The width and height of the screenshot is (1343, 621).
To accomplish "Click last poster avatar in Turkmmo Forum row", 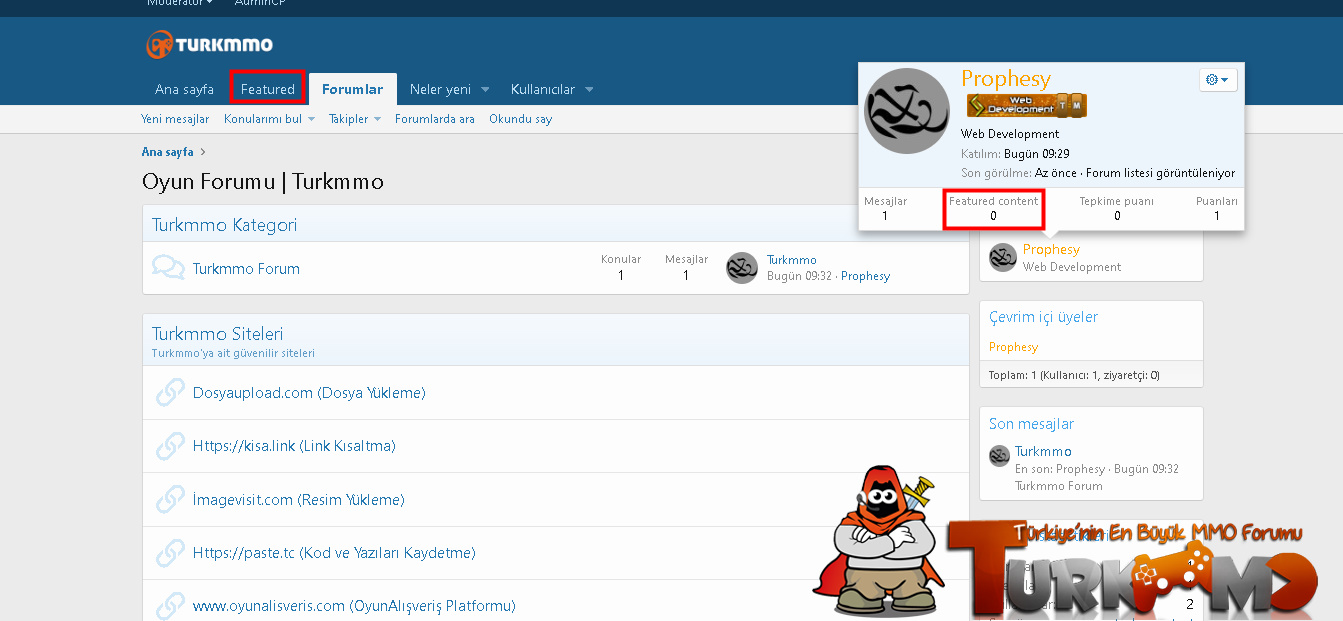I will tap(742, 268).
